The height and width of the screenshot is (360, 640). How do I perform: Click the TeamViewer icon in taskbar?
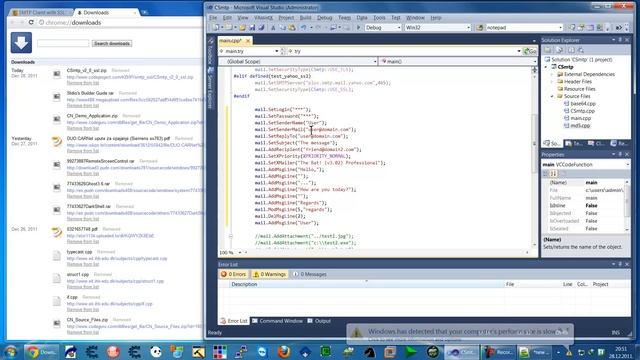262,351
